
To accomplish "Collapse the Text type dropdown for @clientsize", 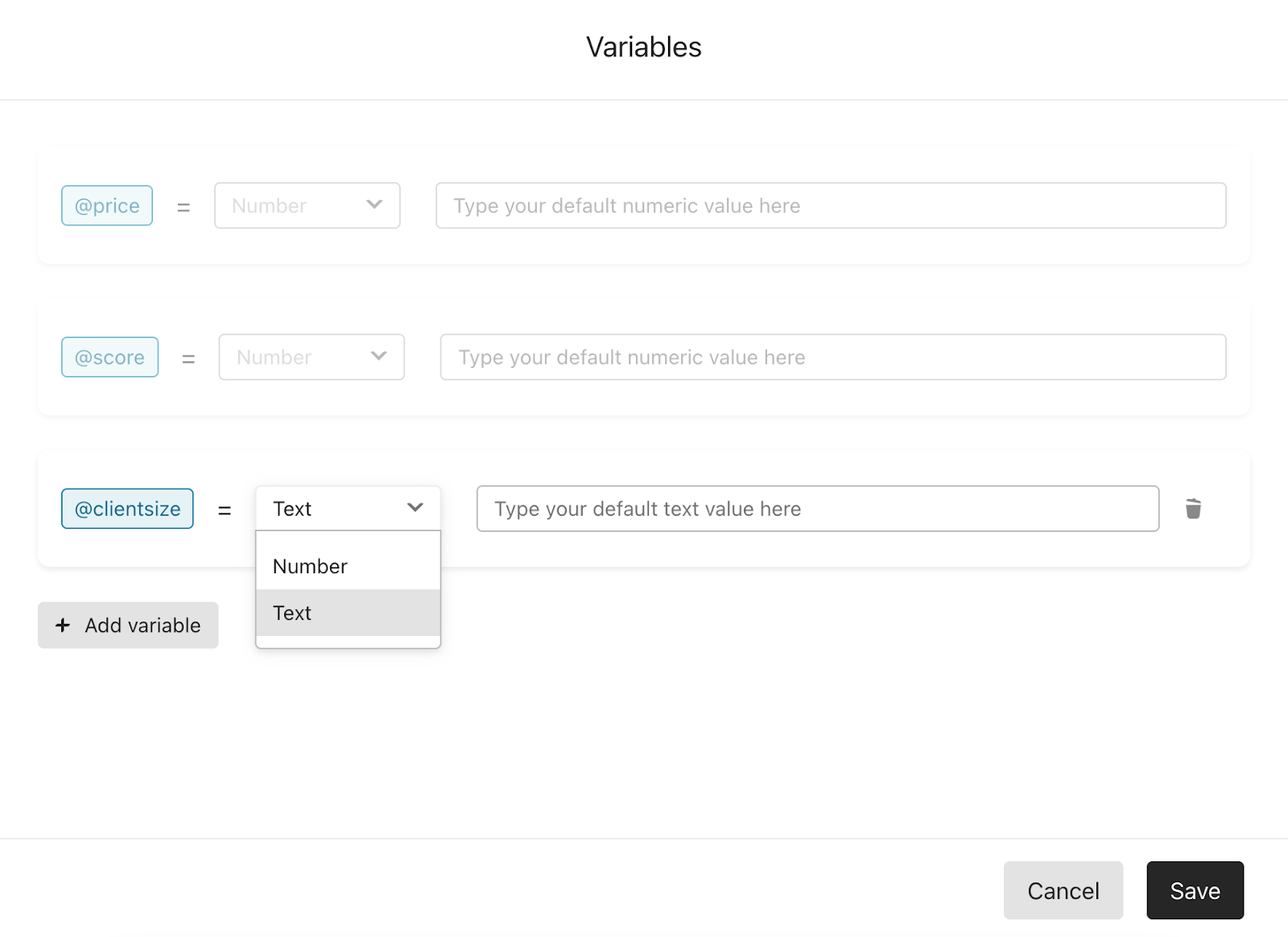I will coord(348,509).
